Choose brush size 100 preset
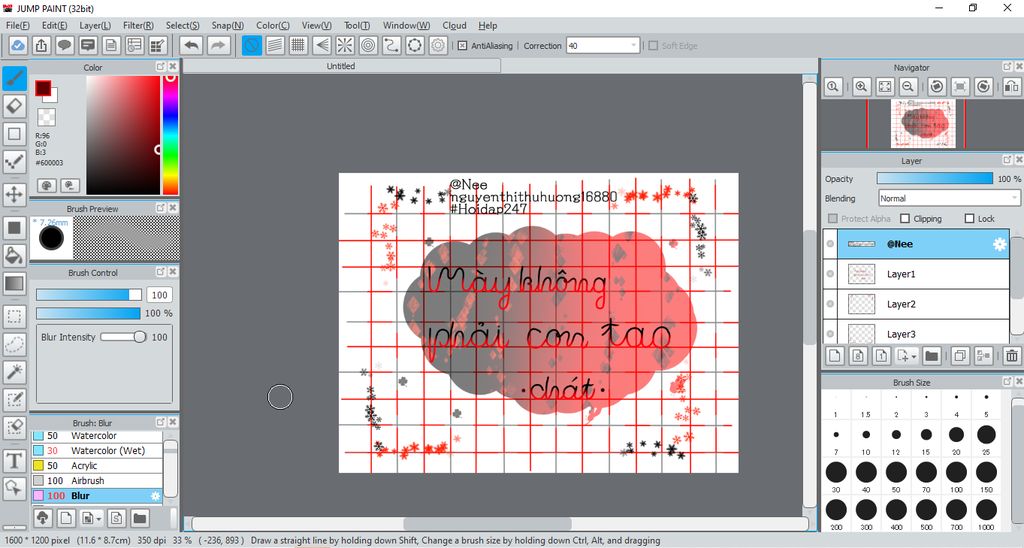 point(956,475)
